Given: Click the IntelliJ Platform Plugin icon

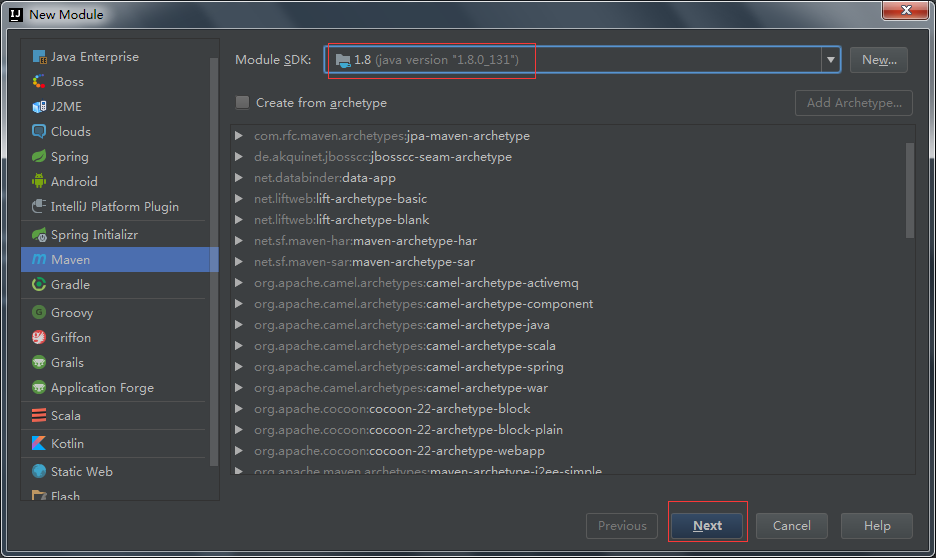Looking at the screenshot, I should (39, 206).
